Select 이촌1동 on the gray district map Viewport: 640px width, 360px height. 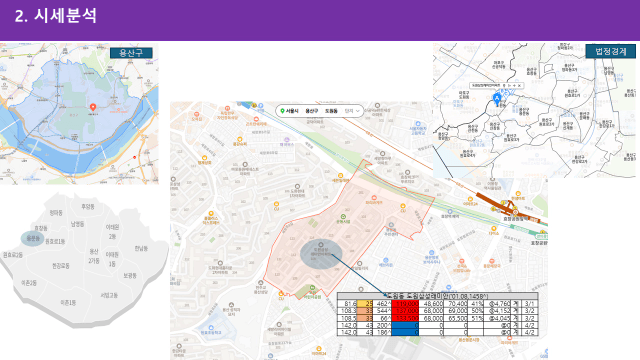click(x=68, y=303)
